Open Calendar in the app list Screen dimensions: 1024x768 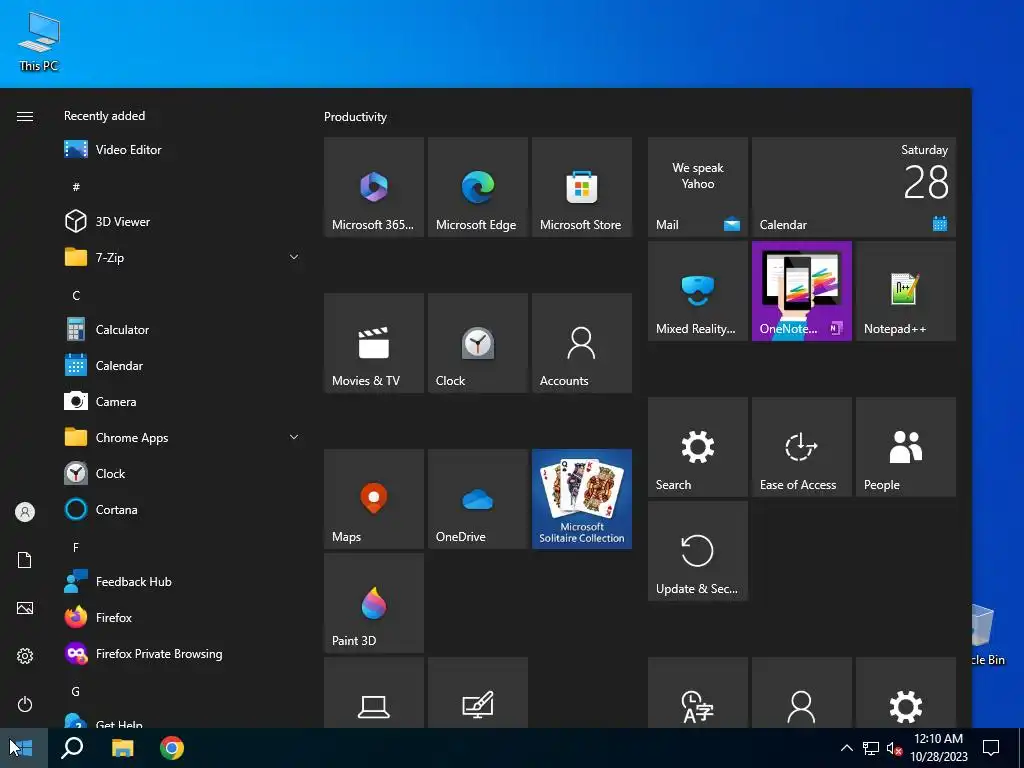pyautogui.click(x=182, y=366)
